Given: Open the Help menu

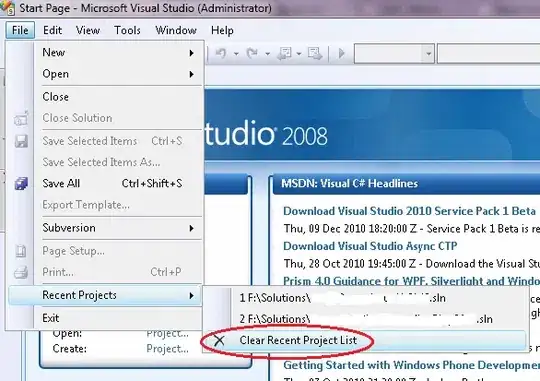Looking at the screenshot, I should tap(222, 30).
